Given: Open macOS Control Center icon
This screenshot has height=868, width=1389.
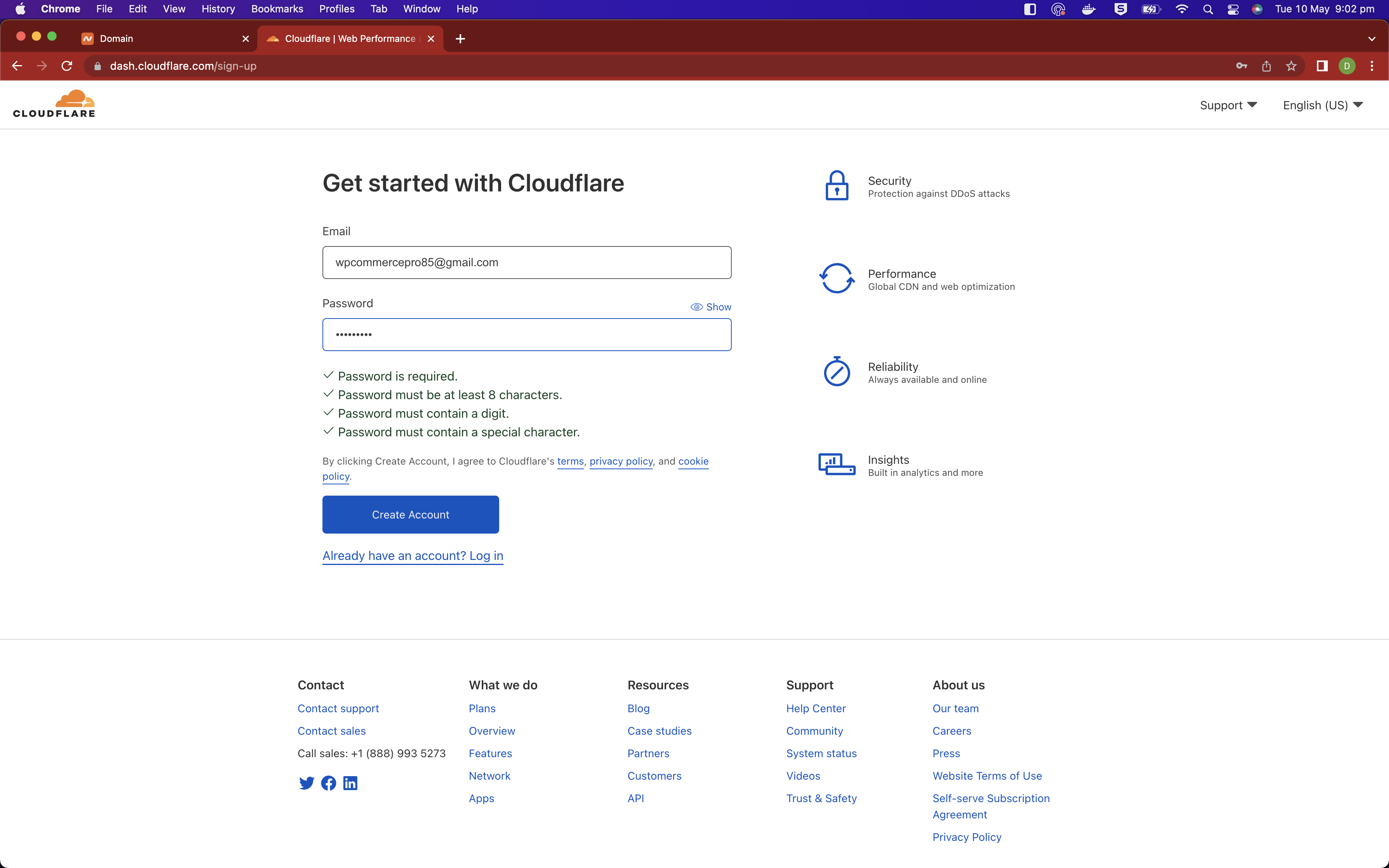Looking at the screenshot, I should tap(1232, 9).
